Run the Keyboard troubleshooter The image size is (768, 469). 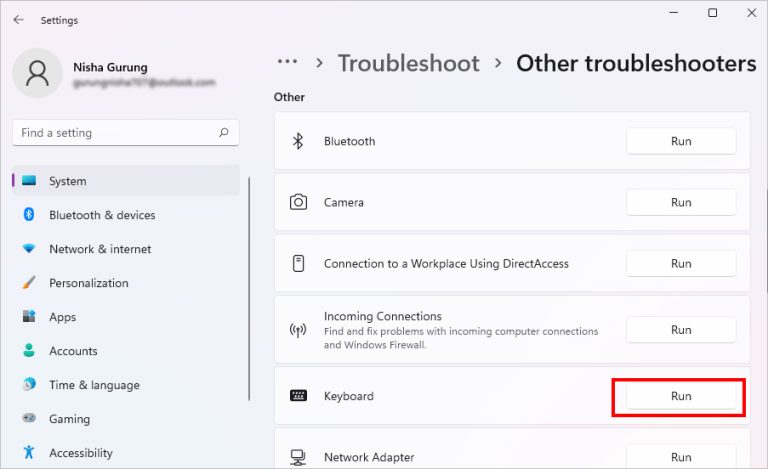point(680,396)
